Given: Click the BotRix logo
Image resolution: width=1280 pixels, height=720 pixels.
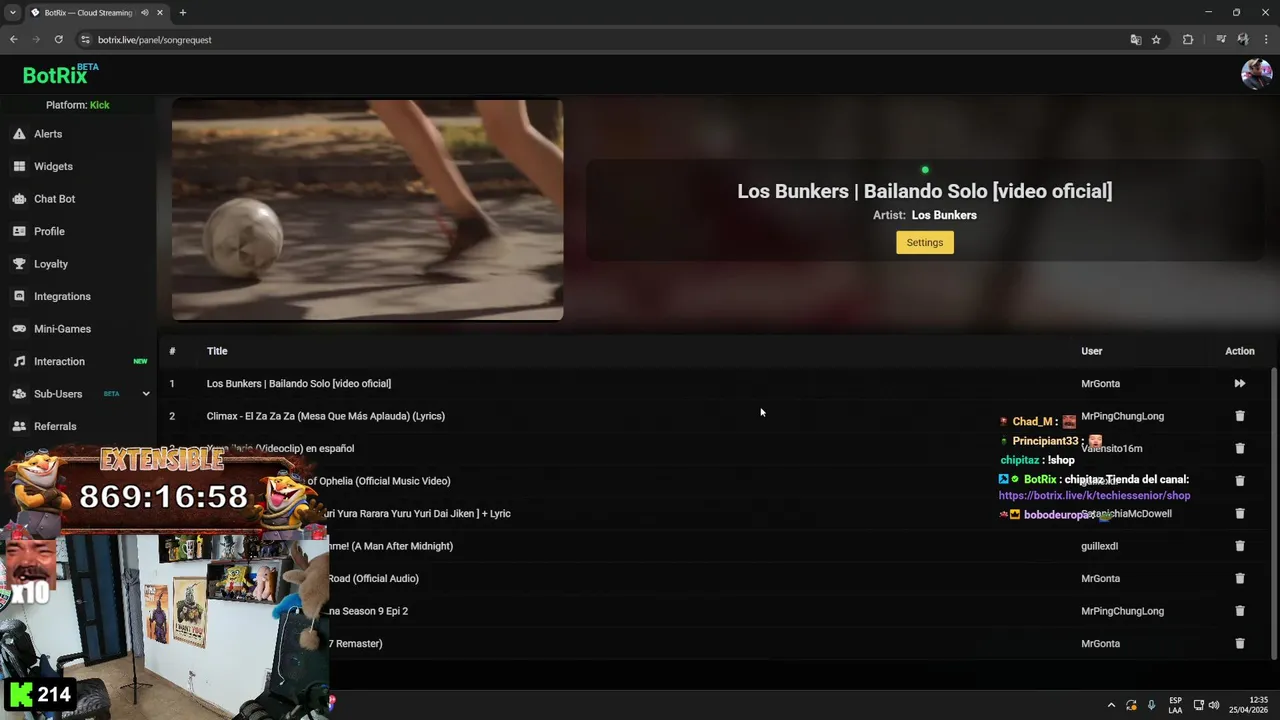Looking at the screenshot, I should 55,75.
